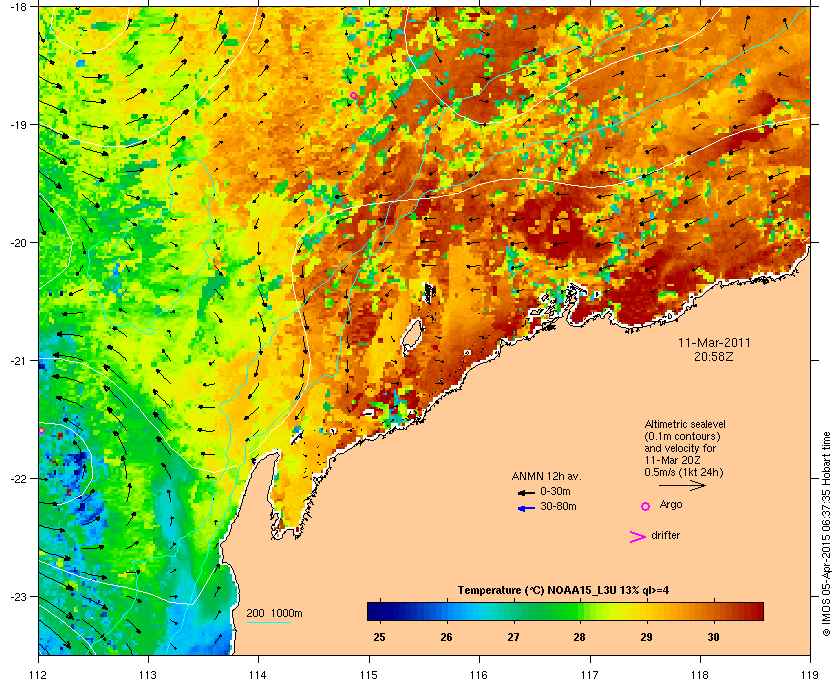Click the '11-Mar 20Z' legend line
This screenshot has width=840, height=680.
(x=672, y=460)
